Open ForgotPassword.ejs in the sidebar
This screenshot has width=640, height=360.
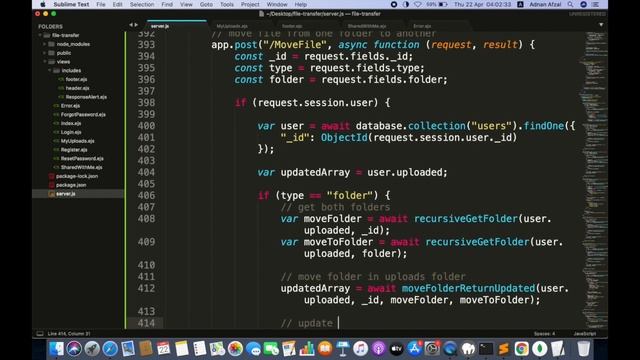(x=83, y=115)
